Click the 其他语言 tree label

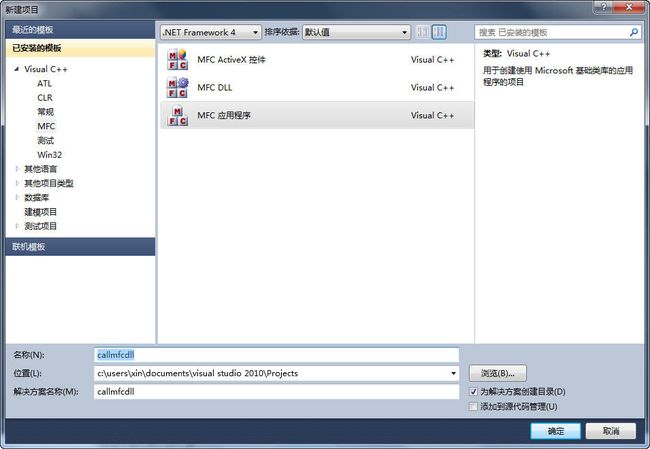point(41,169)
